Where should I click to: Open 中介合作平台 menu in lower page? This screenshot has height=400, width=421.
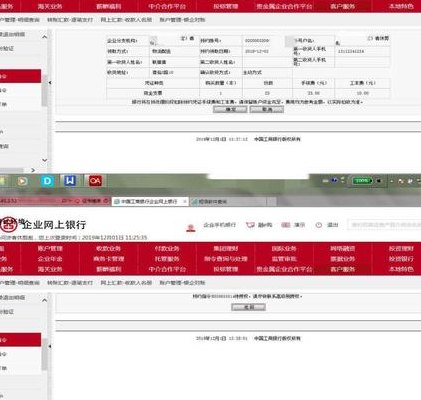coord(167,269)
